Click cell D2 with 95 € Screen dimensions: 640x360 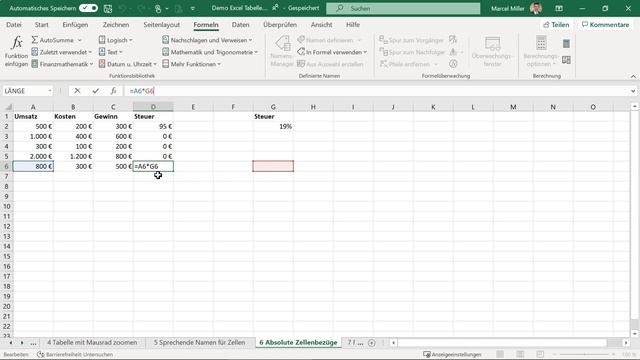coord(153,127)
